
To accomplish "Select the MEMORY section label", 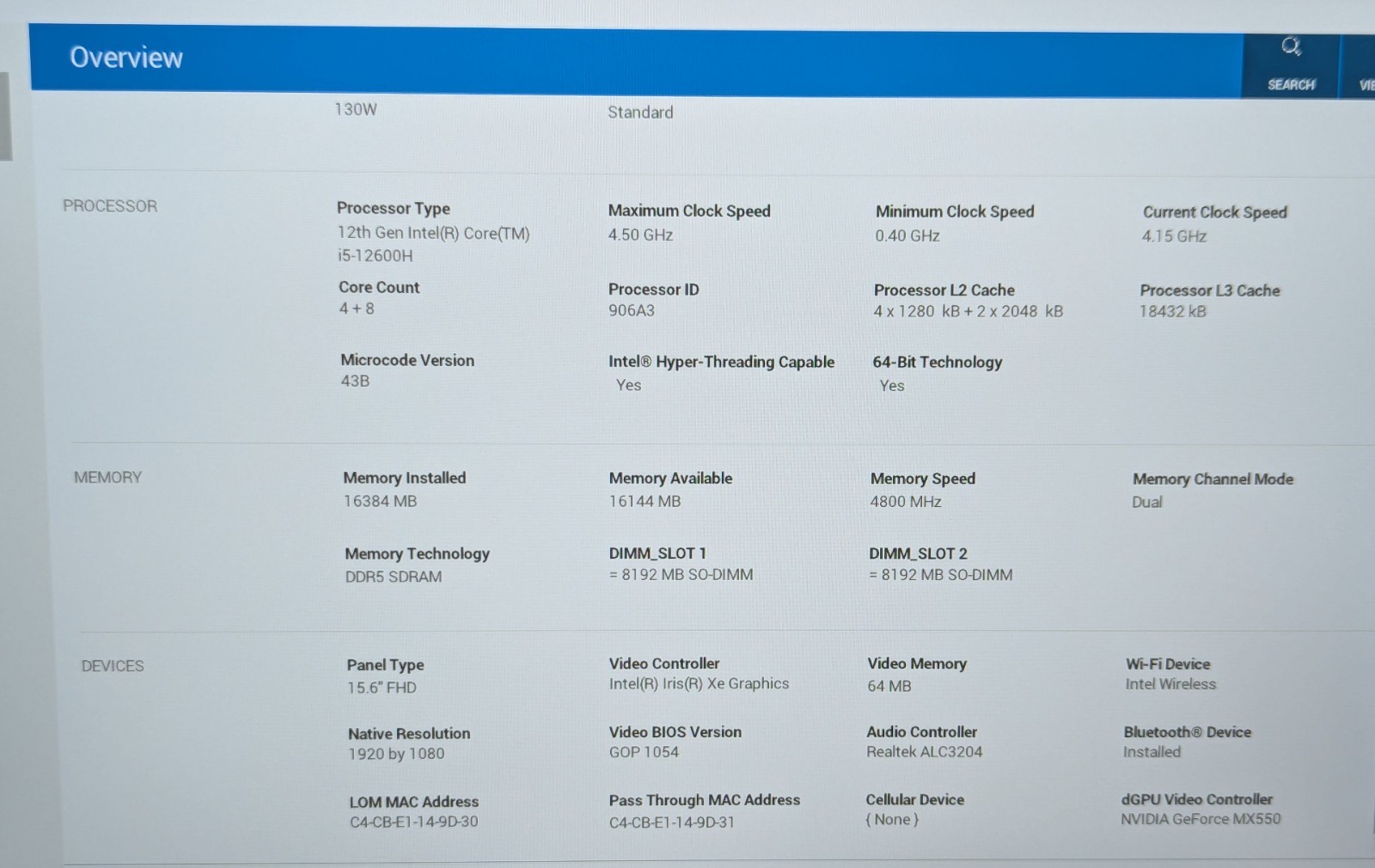I will pyautogui.click(x=107, y=477).
